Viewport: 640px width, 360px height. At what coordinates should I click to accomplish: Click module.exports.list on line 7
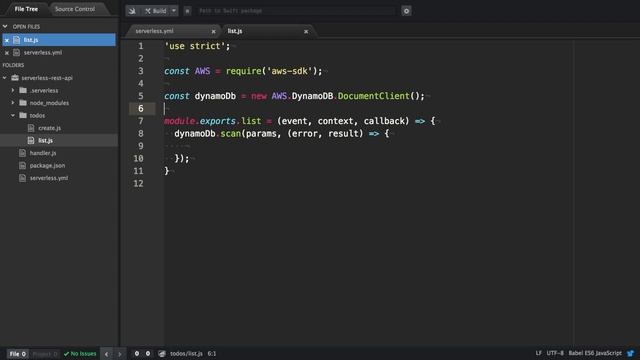click(212, 121)
